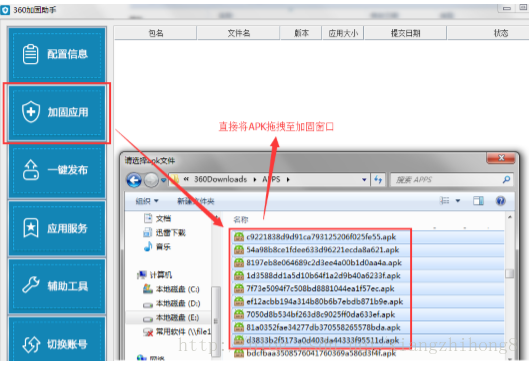Minimize the 360加固助手 window
Screen dimensions: 529x365
tap(506, 8)
